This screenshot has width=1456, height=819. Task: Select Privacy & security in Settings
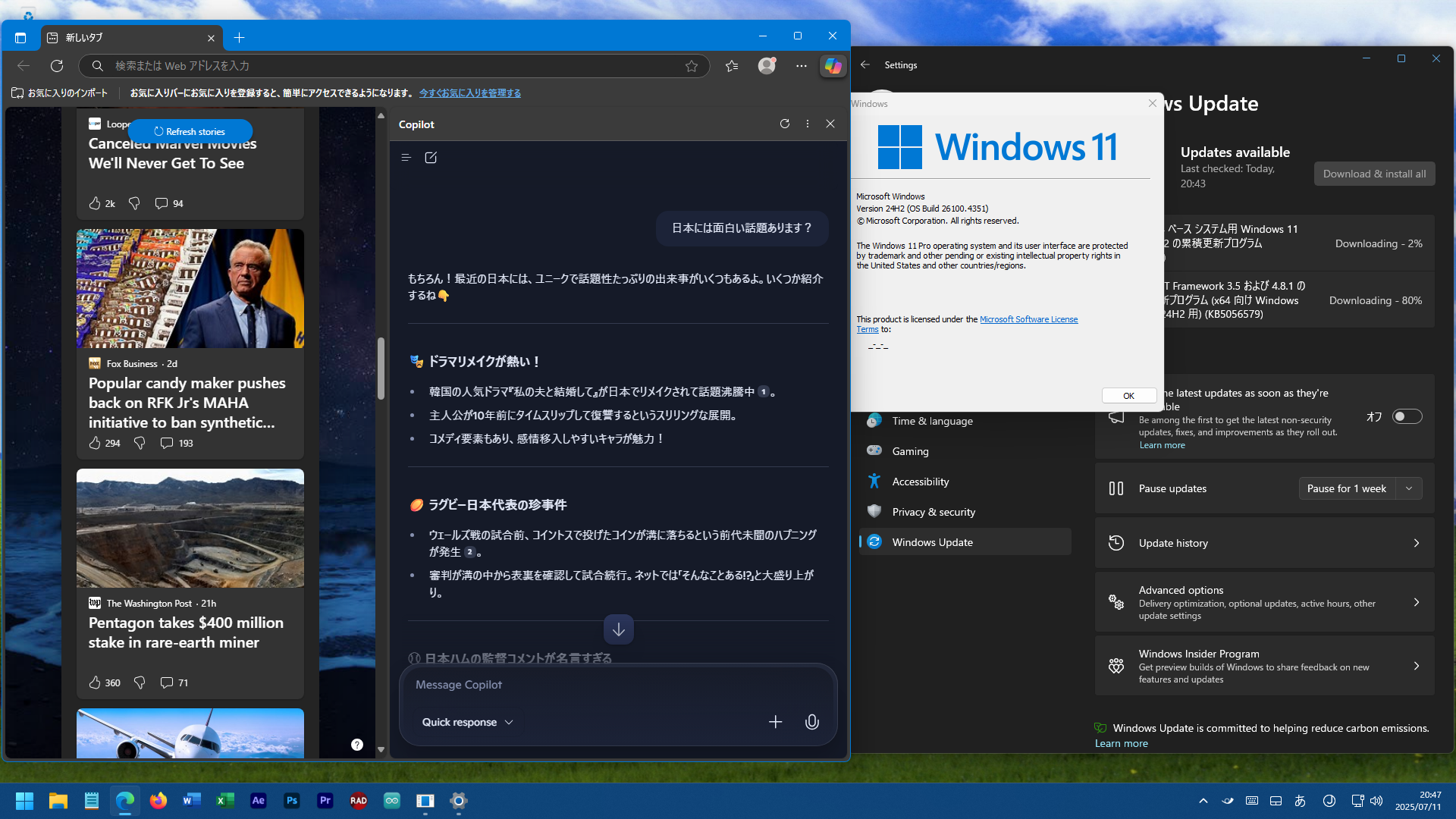pyautogui.click(x=965, y=512)
